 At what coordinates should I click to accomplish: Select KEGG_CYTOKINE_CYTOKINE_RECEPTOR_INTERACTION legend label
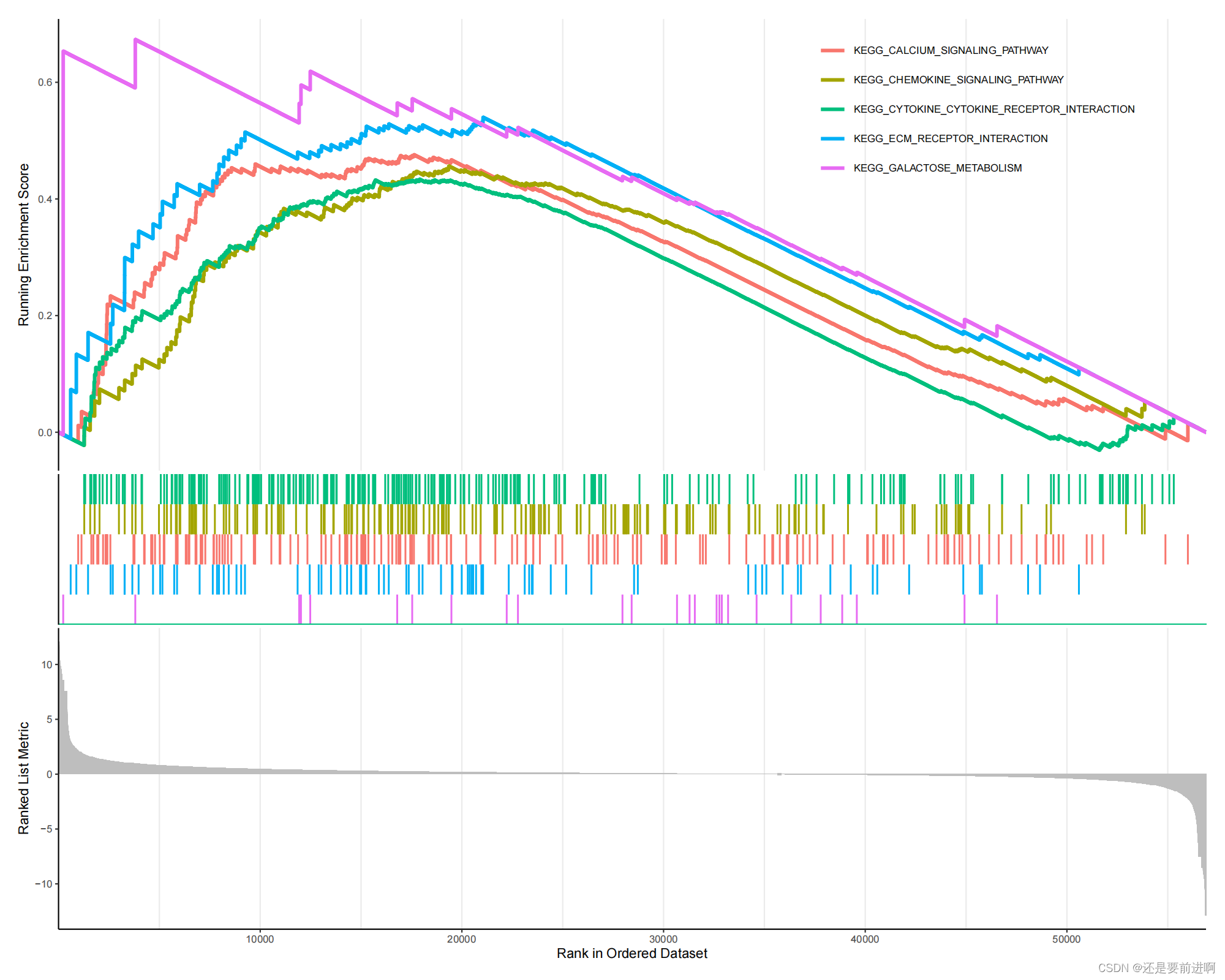993,109
